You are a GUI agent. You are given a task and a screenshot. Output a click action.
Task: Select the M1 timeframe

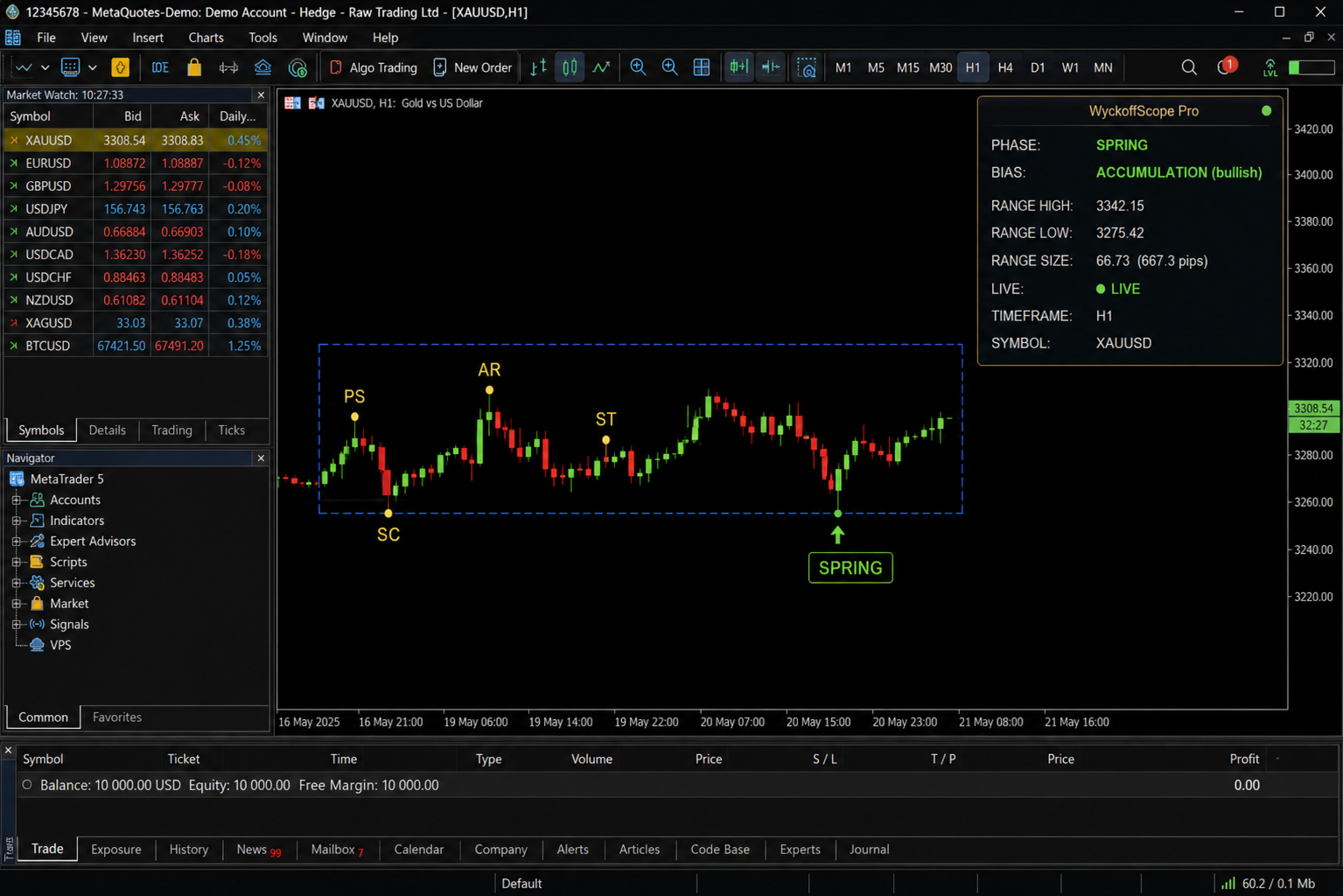[x=843, y=67]
